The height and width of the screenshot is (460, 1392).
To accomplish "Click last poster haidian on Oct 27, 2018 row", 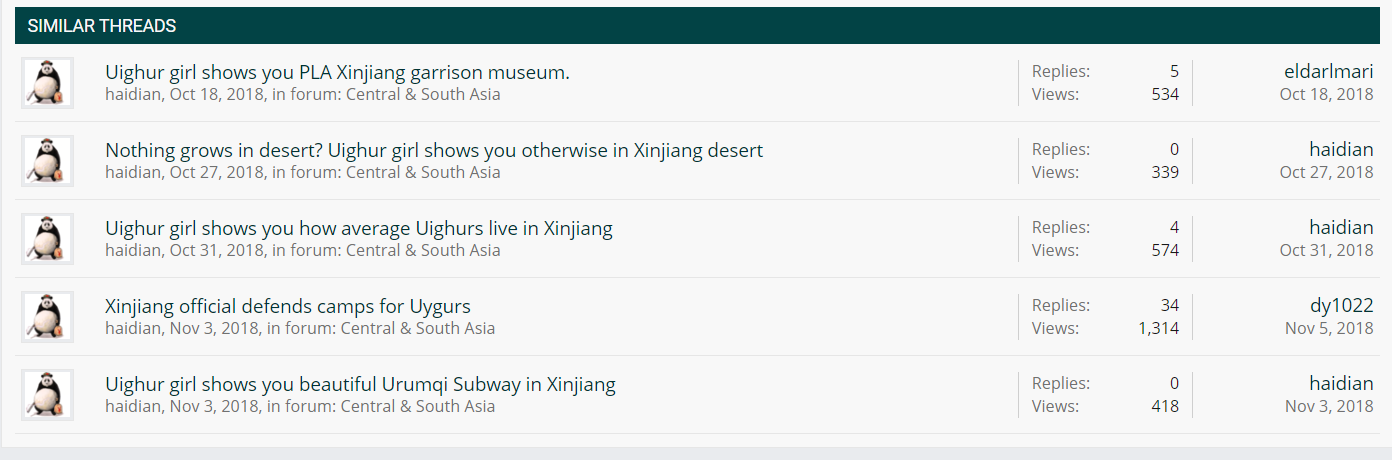I will tap(1341, 149).
